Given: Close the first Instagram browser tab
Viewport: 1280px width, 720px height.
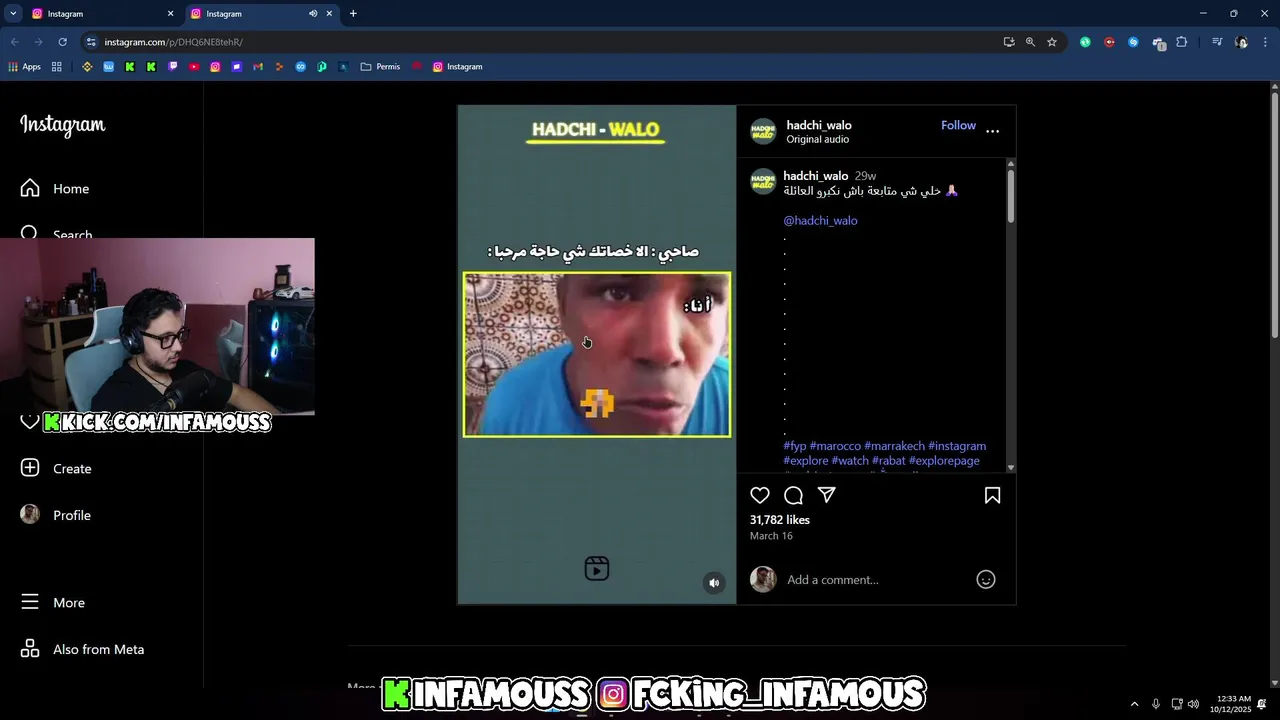Looking at the screenshot, I should pyautogui.click(x=170, y=14).
